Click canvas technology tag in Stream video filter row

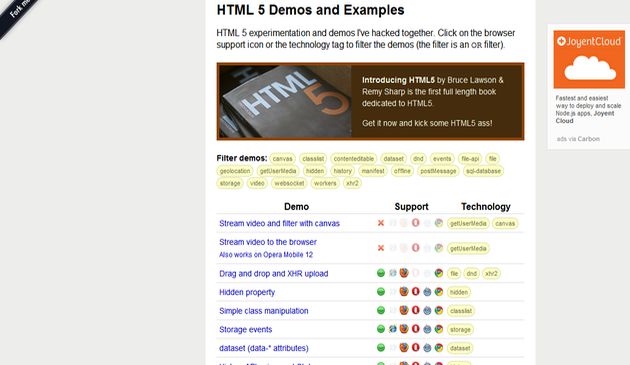pyautogui.click(x=505, y=224)
